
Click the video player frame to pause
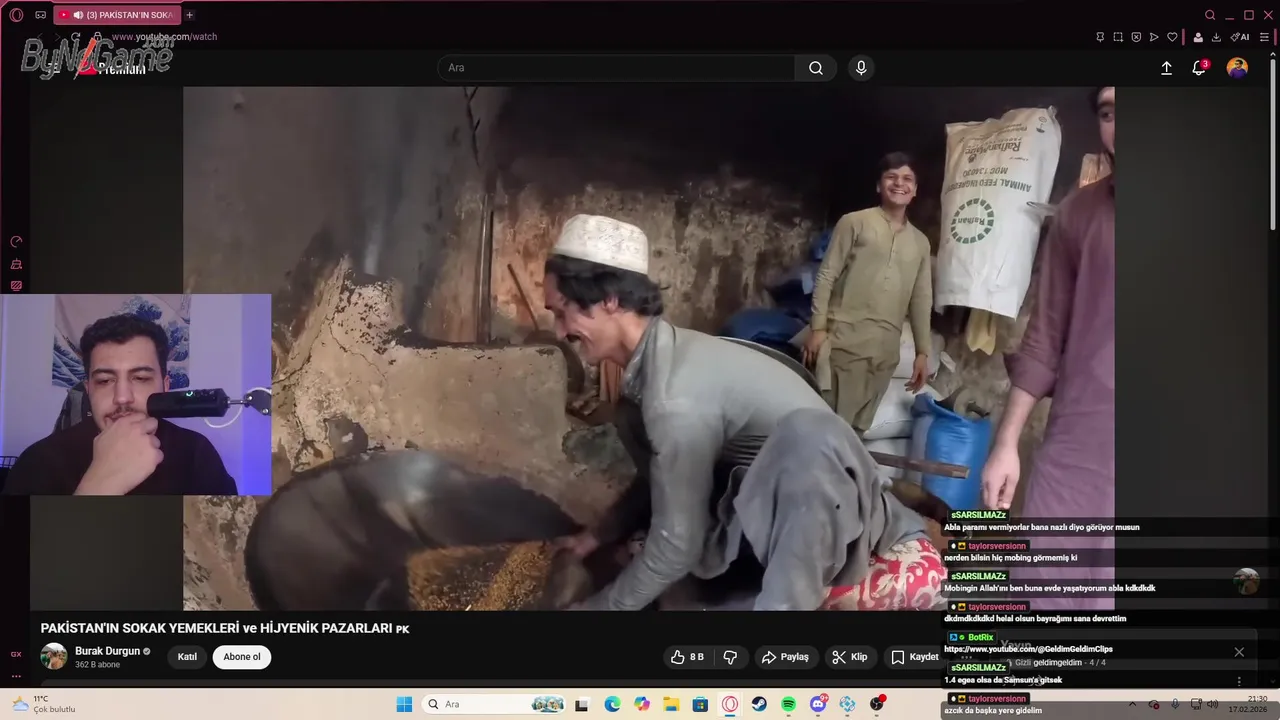pos(648,348)
